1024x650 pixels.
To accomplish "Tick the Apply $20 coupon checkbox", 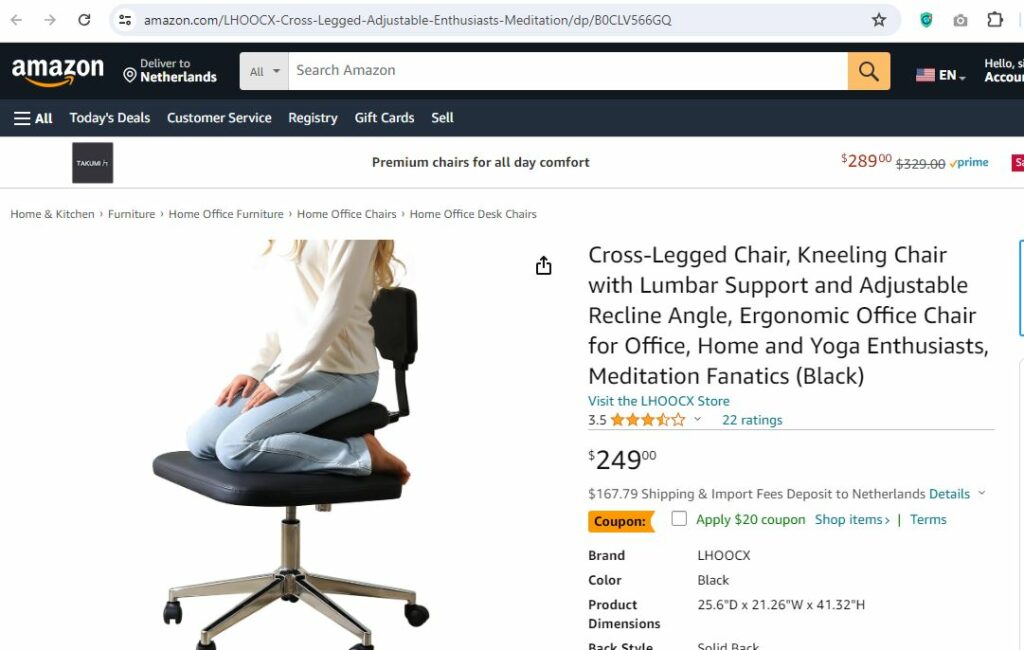I will (x=679, y=519).
